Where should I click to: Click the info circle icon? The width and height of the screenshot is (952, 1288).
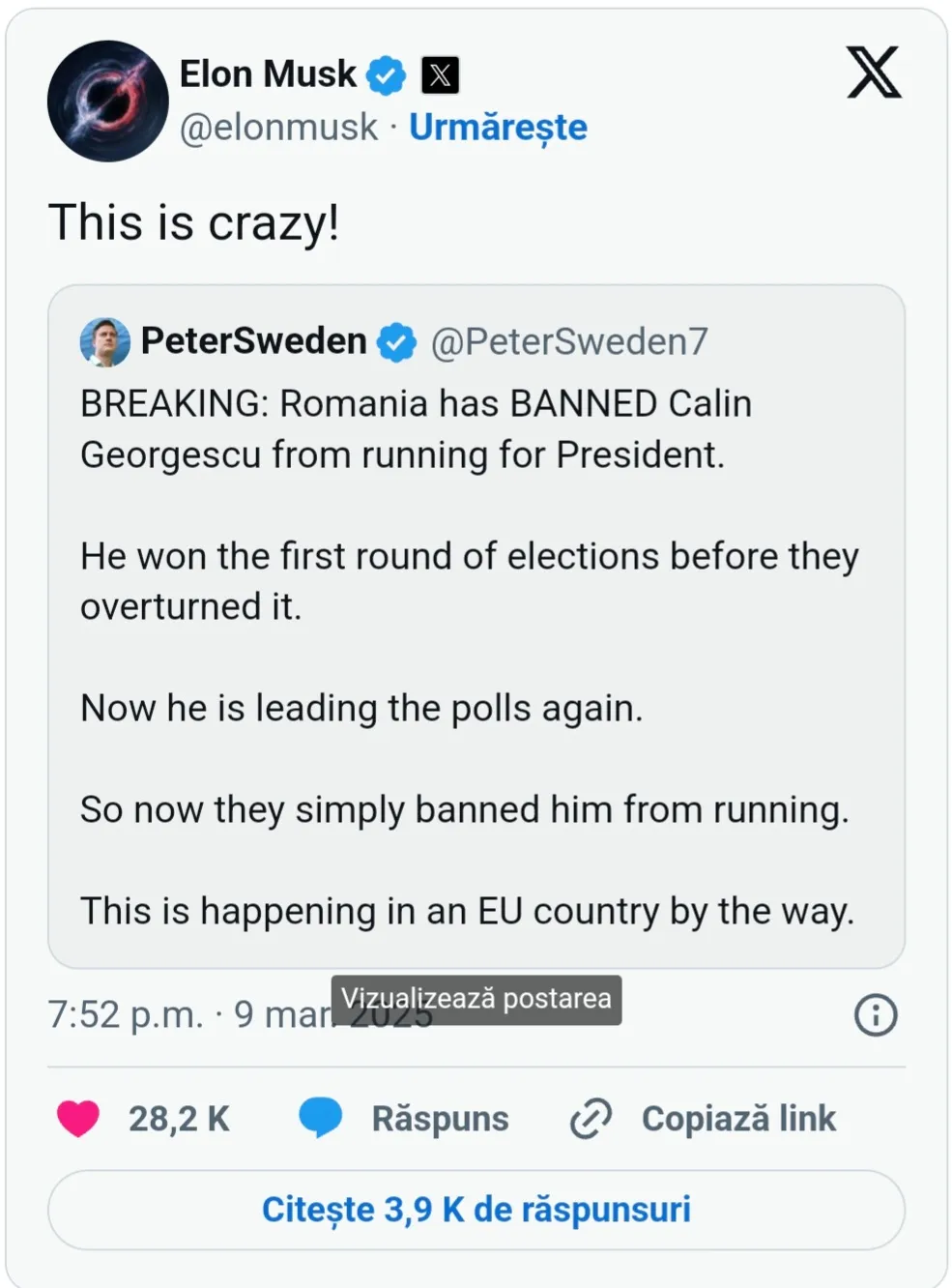(876, 1015)
